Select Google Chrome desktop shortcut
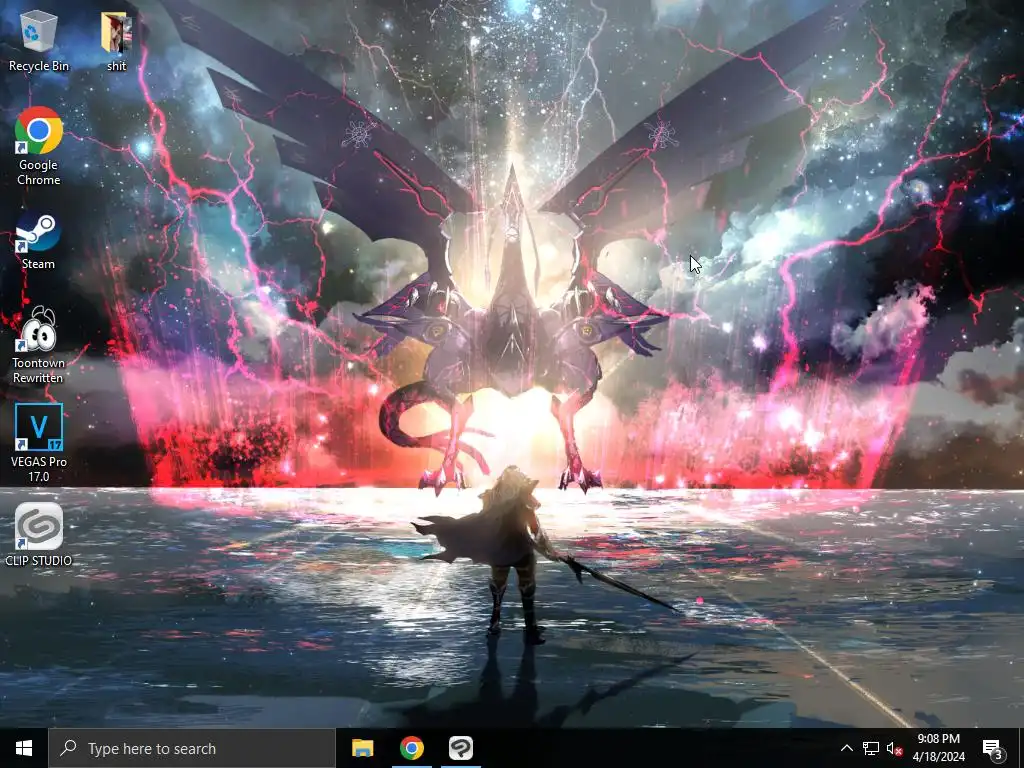 pos(39,146)
